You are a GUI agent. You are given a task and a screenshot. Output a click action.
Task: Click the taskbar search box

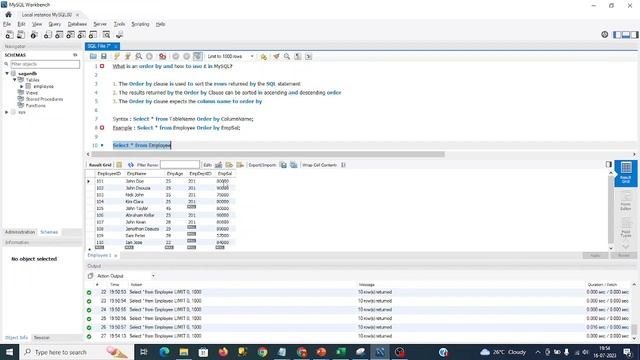(77, 352)
